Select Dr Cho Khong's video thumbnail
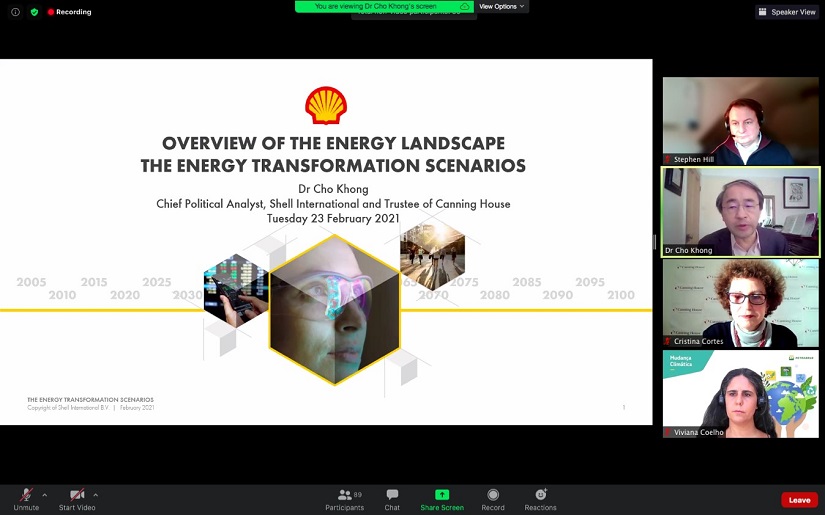 (741, 212)
